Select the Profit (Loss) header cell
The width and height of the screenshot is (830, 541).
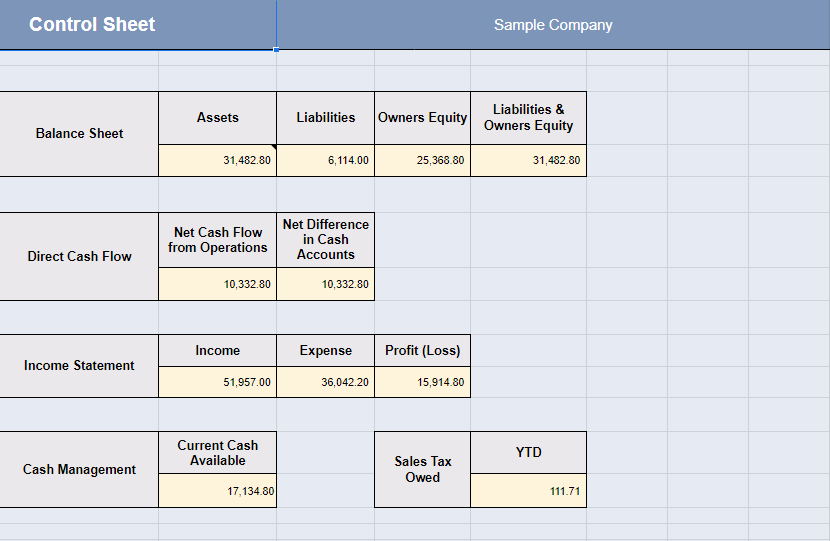[x=422, y=351]
